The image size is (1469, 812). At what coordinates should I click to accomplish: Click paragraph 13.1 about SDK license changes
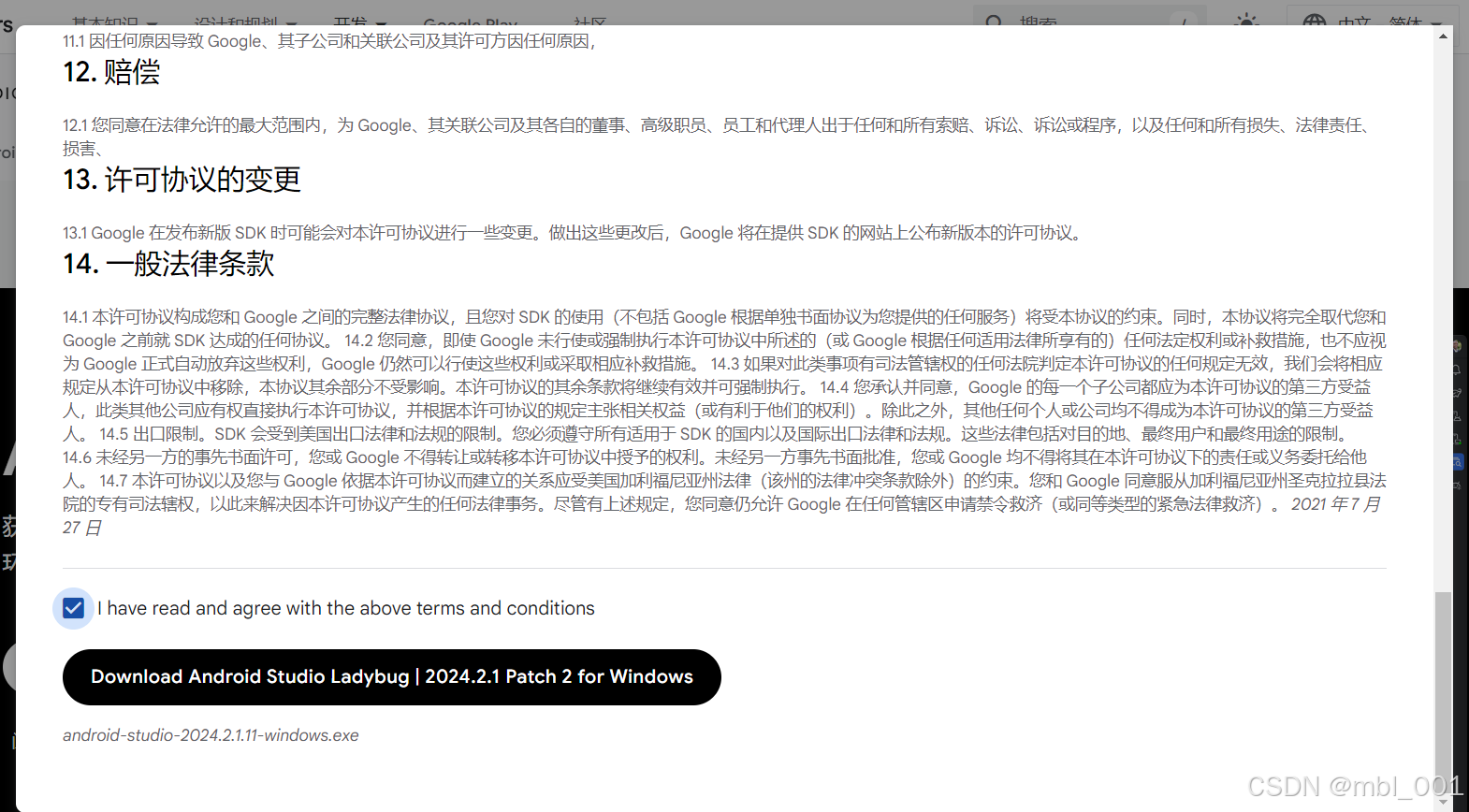(x=573, y=233)
